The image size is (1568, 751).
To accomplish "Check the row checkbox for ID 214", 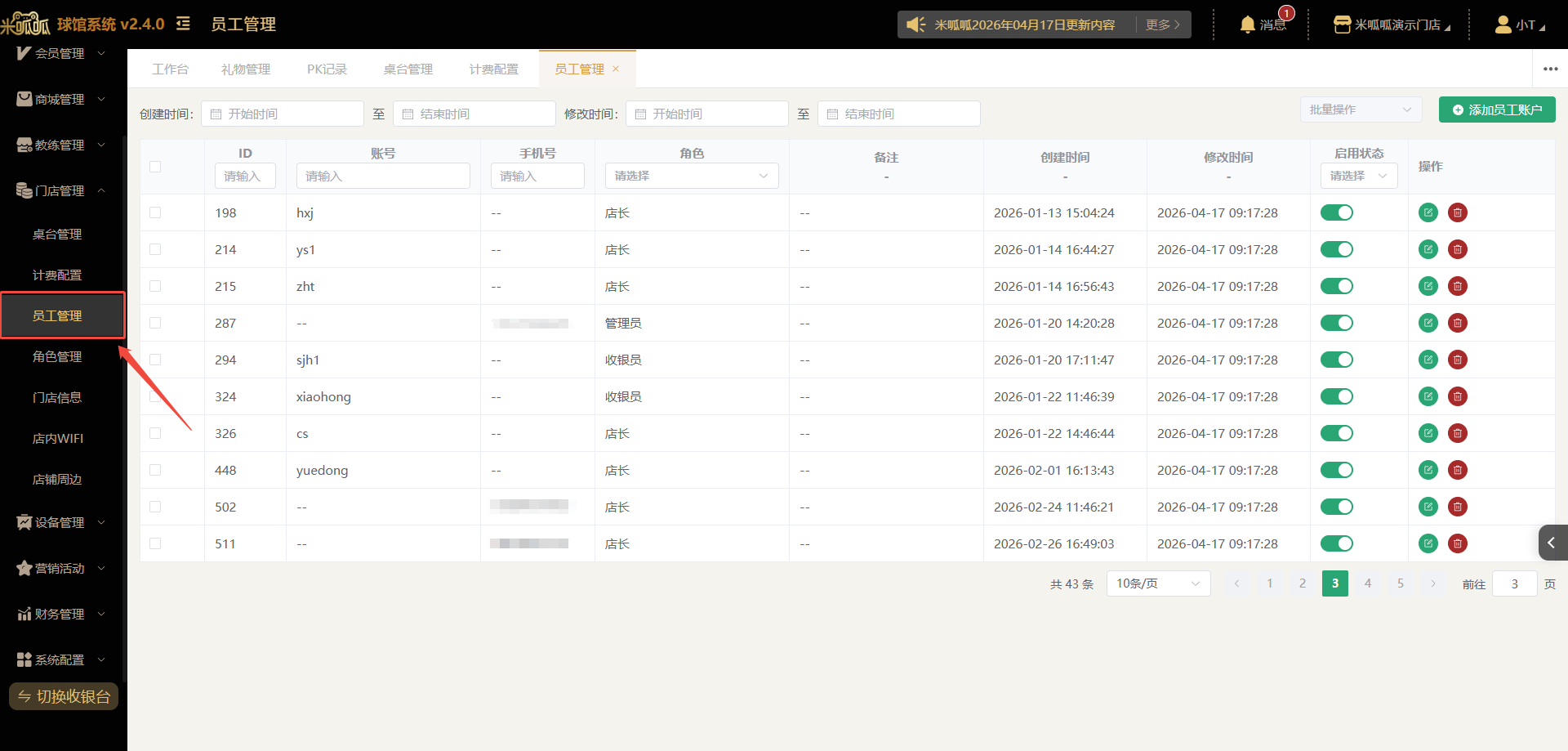I will [x=155, y=249].
